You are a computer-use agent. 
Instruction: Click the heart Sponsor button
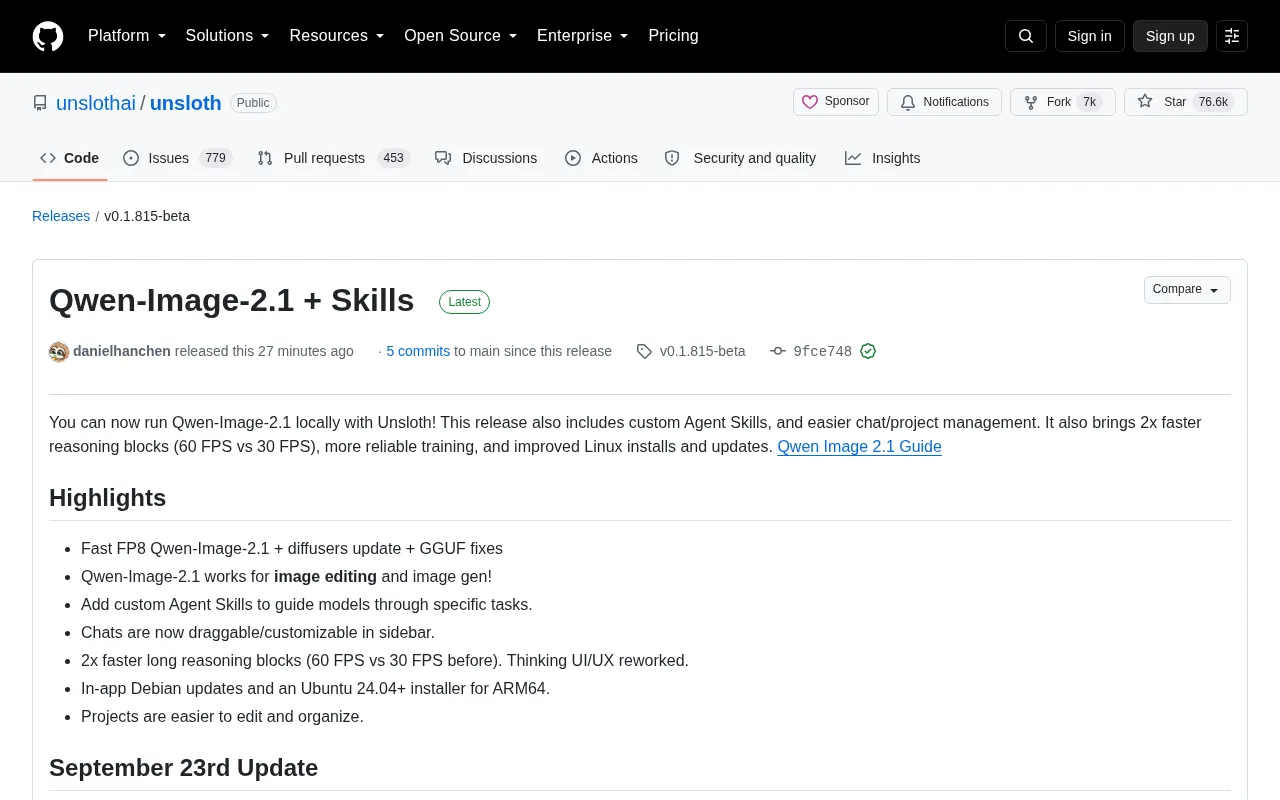(836, 102)
